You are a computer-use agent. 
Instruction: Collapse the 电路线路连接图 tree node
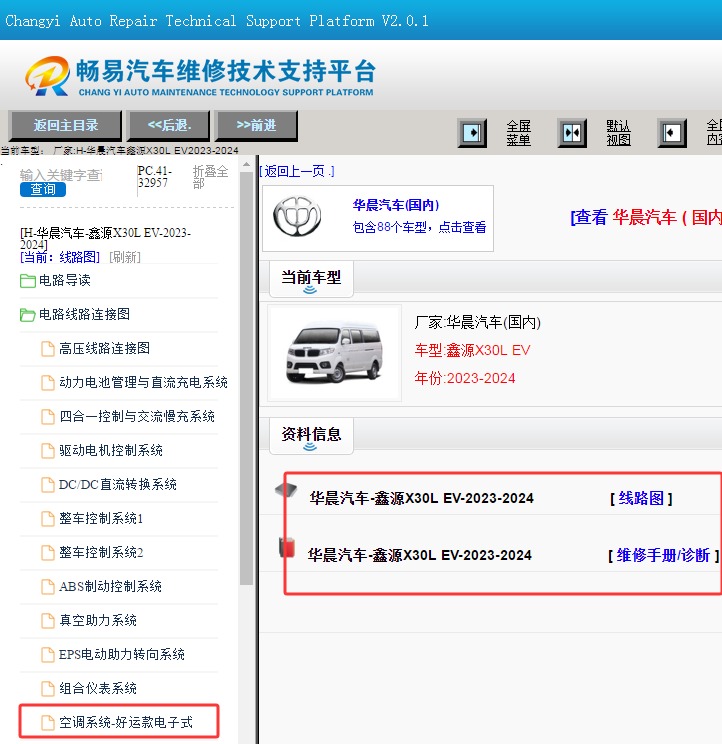point(84,315)
